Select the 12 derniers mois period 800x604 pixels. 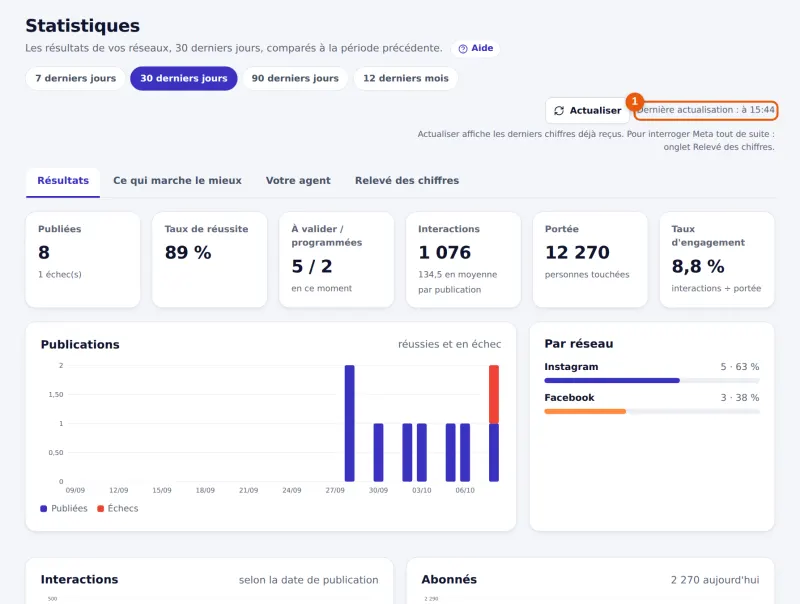coord(406,79)
